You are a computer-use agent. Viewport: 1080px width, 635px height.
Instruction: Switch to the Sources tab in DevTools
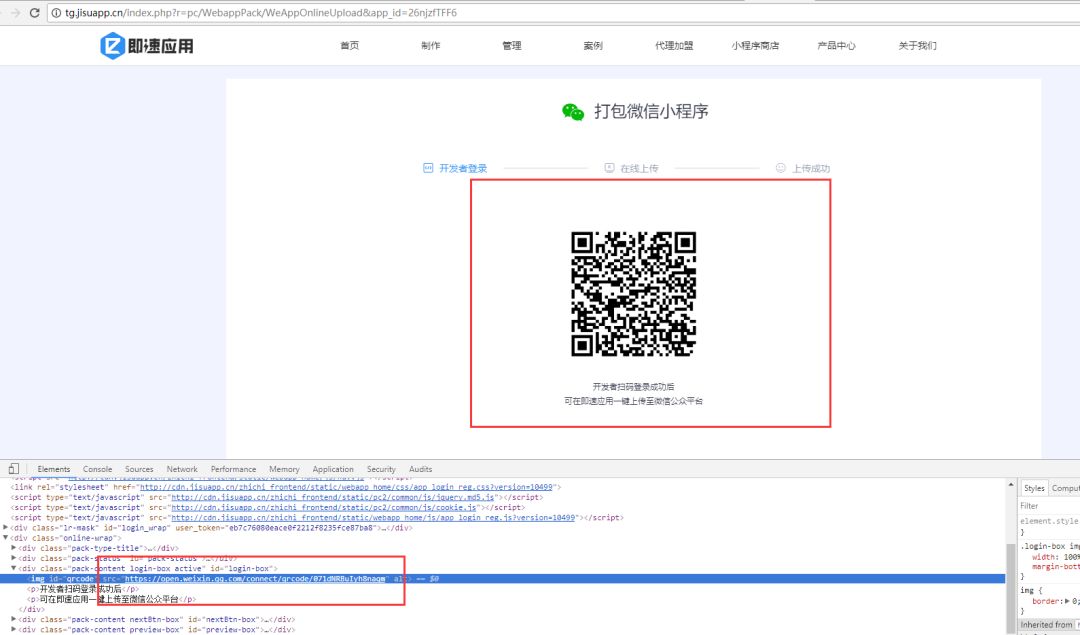[139, 469]
